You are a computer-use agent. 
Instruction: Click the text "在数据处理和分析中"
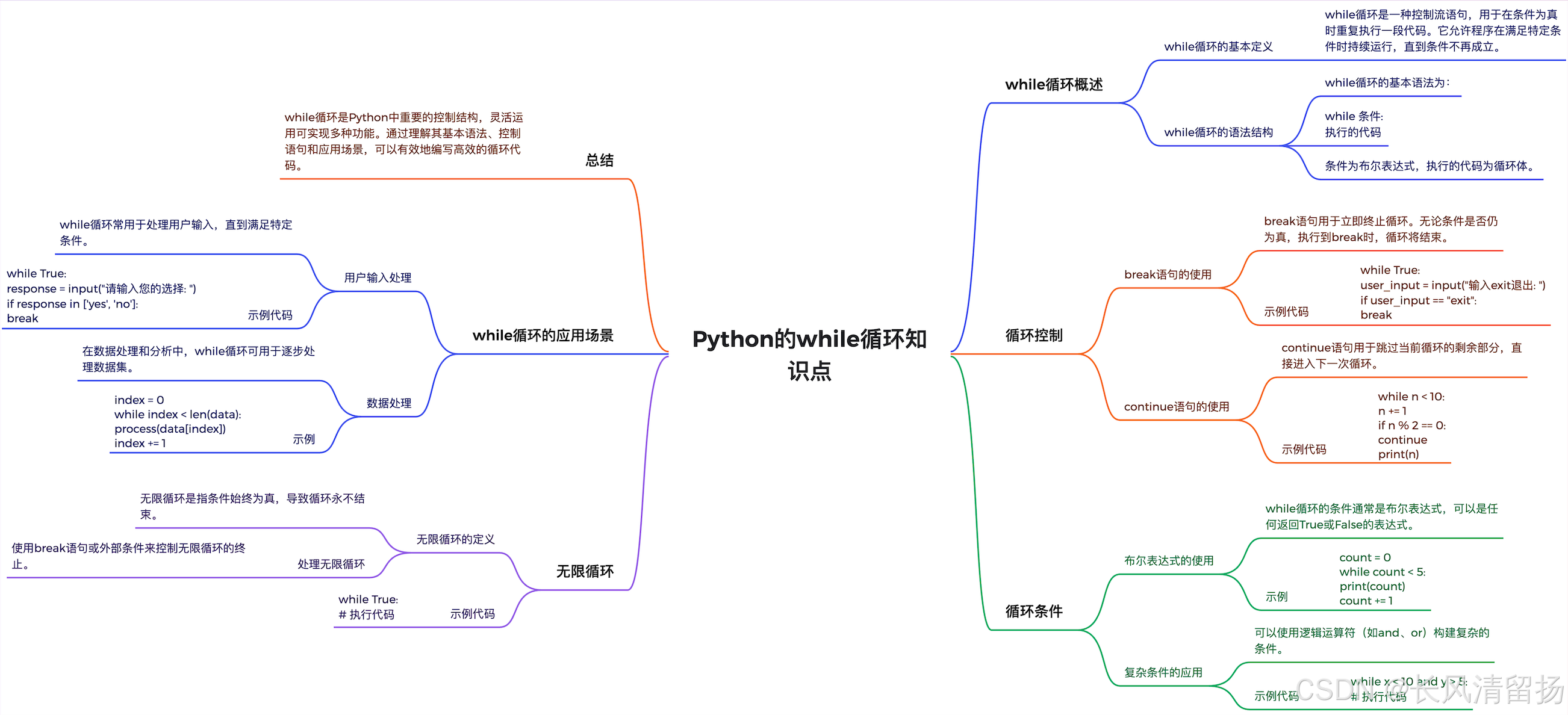(198, 359)
